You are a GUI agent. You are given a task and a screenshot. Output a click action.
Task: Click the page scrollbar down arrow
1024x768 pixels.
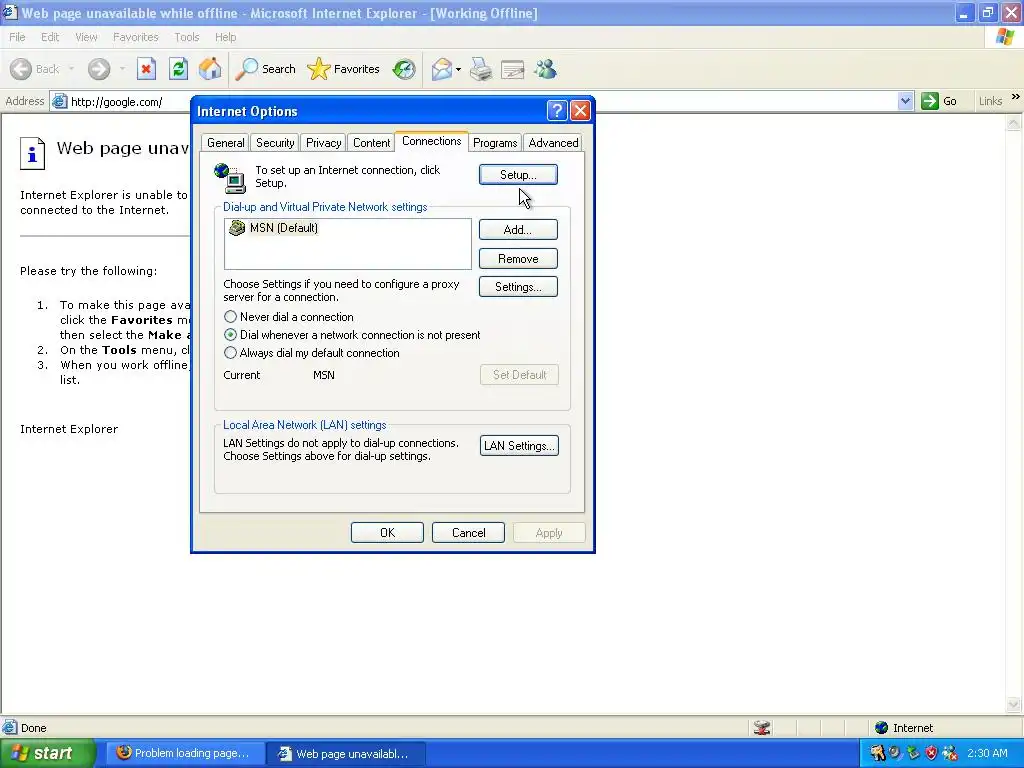[x=1014, y=704]
